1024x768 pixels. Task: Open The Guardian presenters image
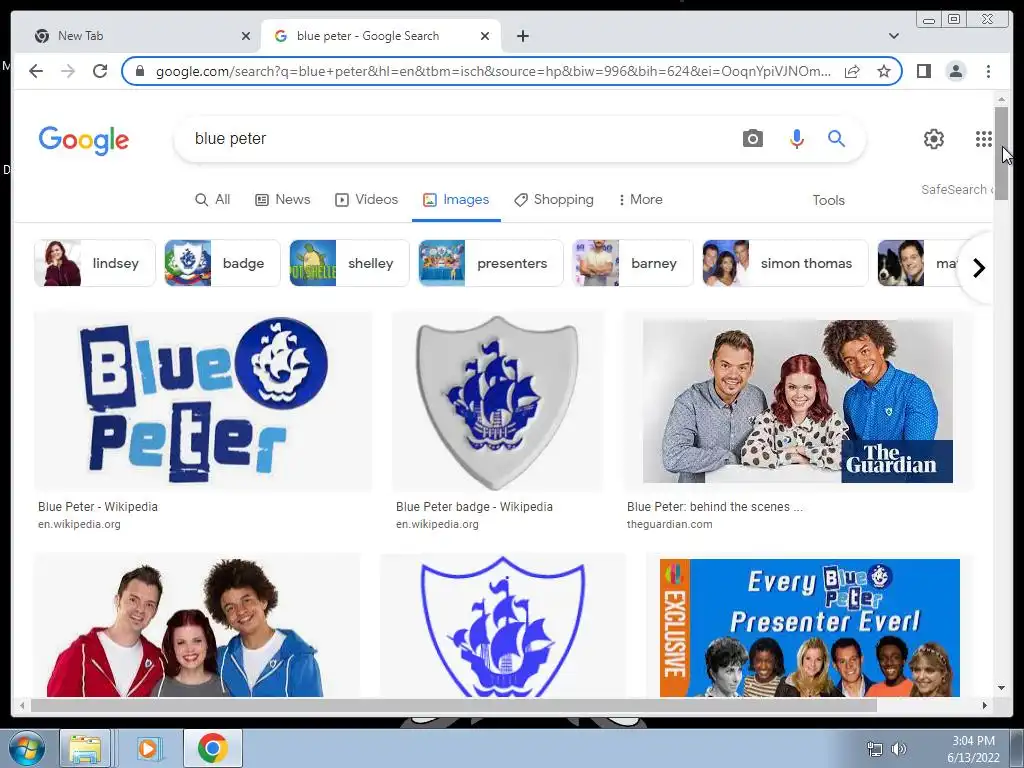pos(798,401)
